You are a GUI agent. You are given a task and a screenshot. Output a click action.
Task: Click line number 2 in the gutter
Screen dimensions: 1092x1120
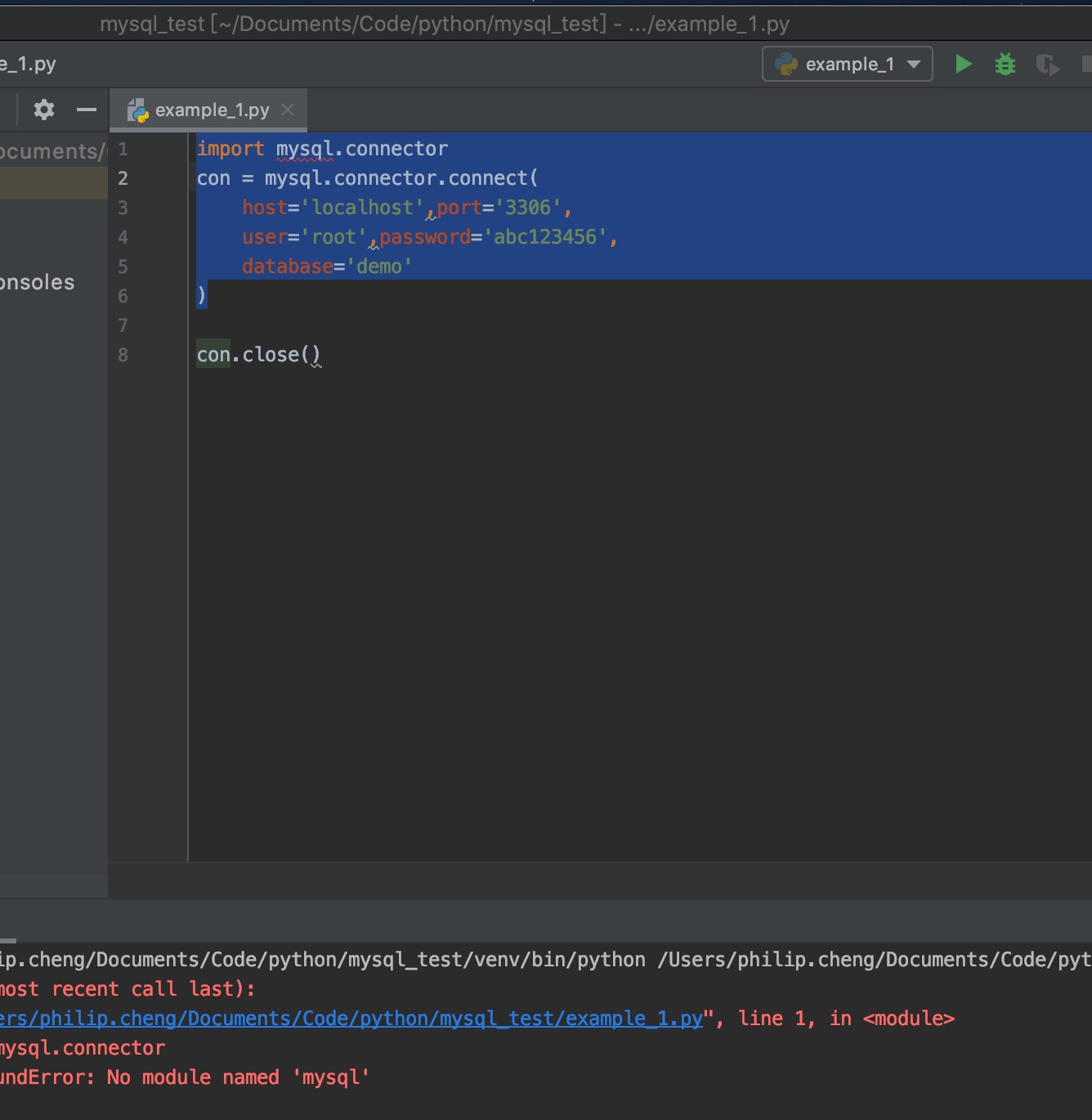pos(123,178)
